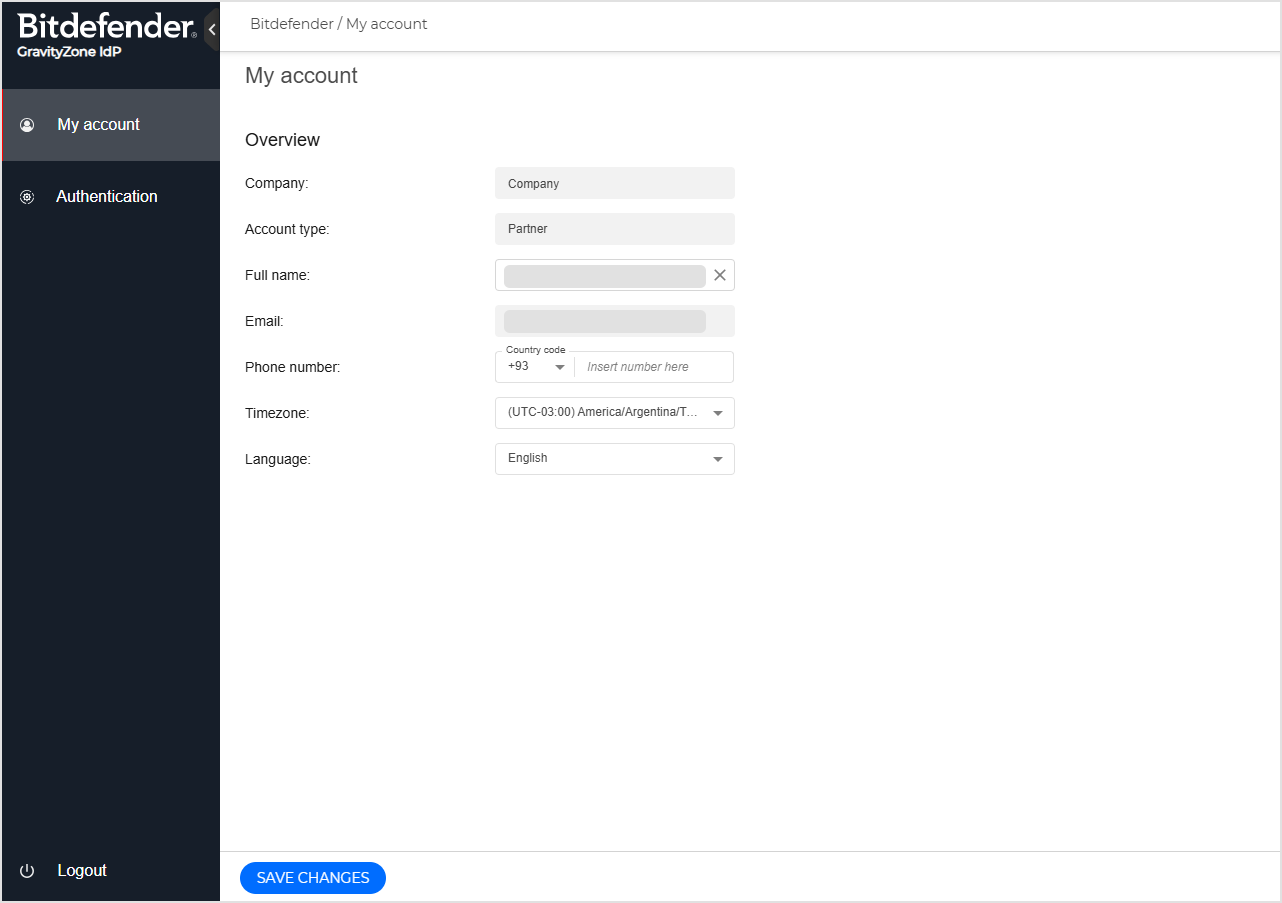Collapse the sidebar with the chevron arrow
Viewport: 1282px width, 903px height.
click(212, 30)
